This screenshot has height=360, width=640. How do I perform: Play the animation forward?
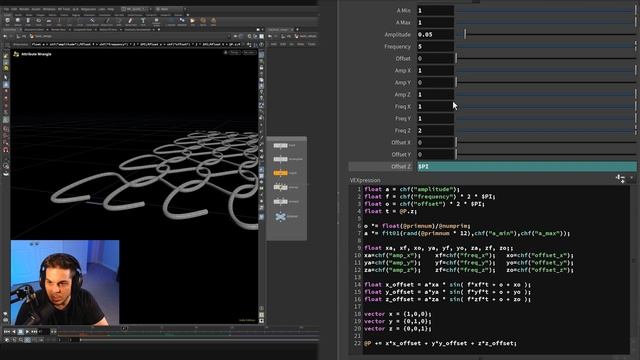(x=27, y=331)
